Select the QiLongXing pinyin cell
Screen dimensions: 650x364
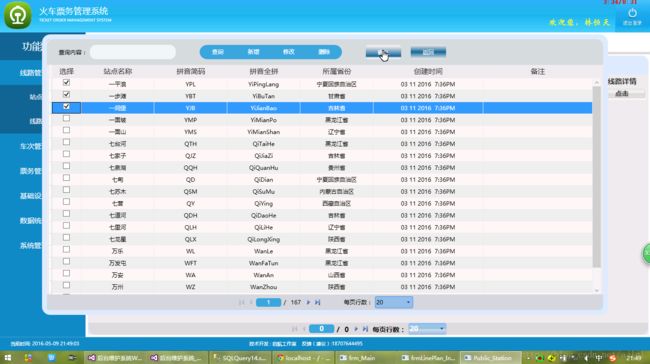tap(264, 239)
